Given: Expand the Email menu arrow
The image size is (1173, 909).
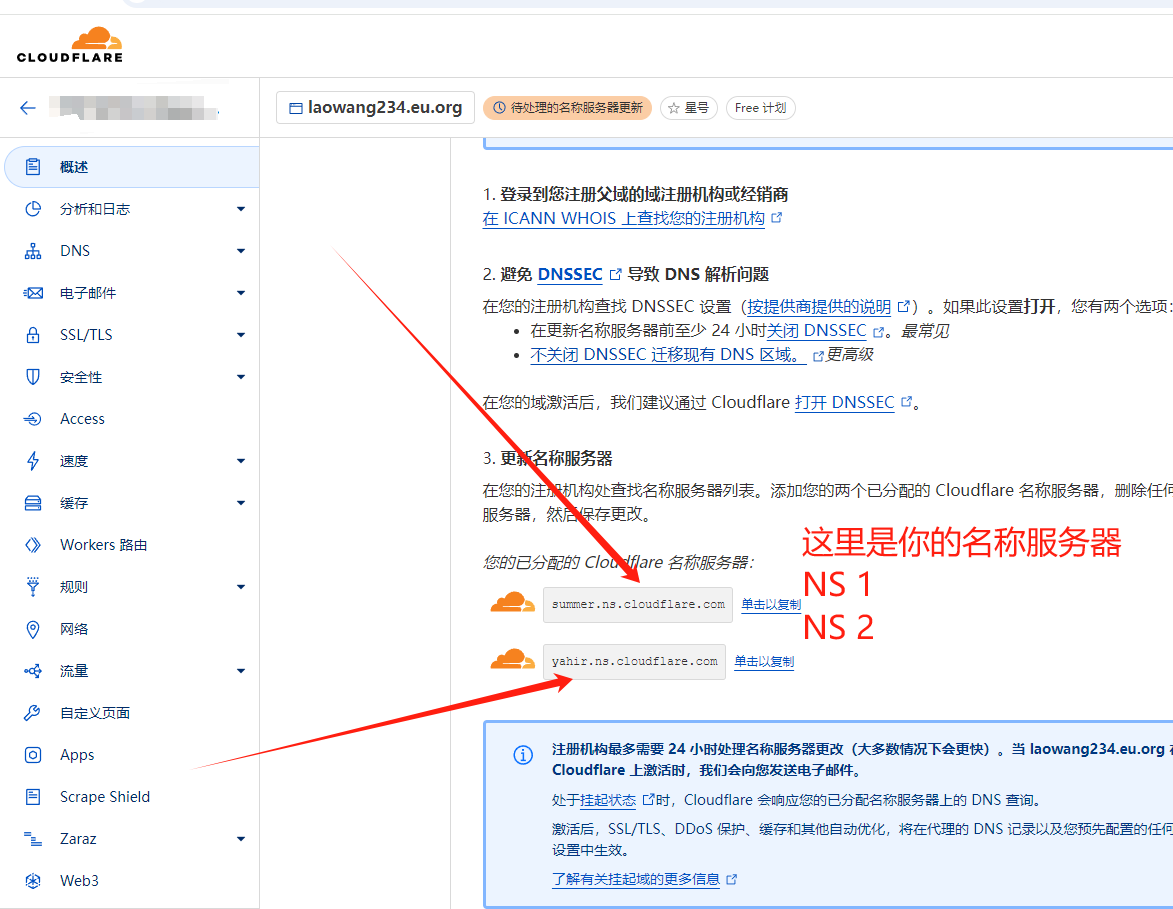Looking at the screenshot, I should click(240, 293).
